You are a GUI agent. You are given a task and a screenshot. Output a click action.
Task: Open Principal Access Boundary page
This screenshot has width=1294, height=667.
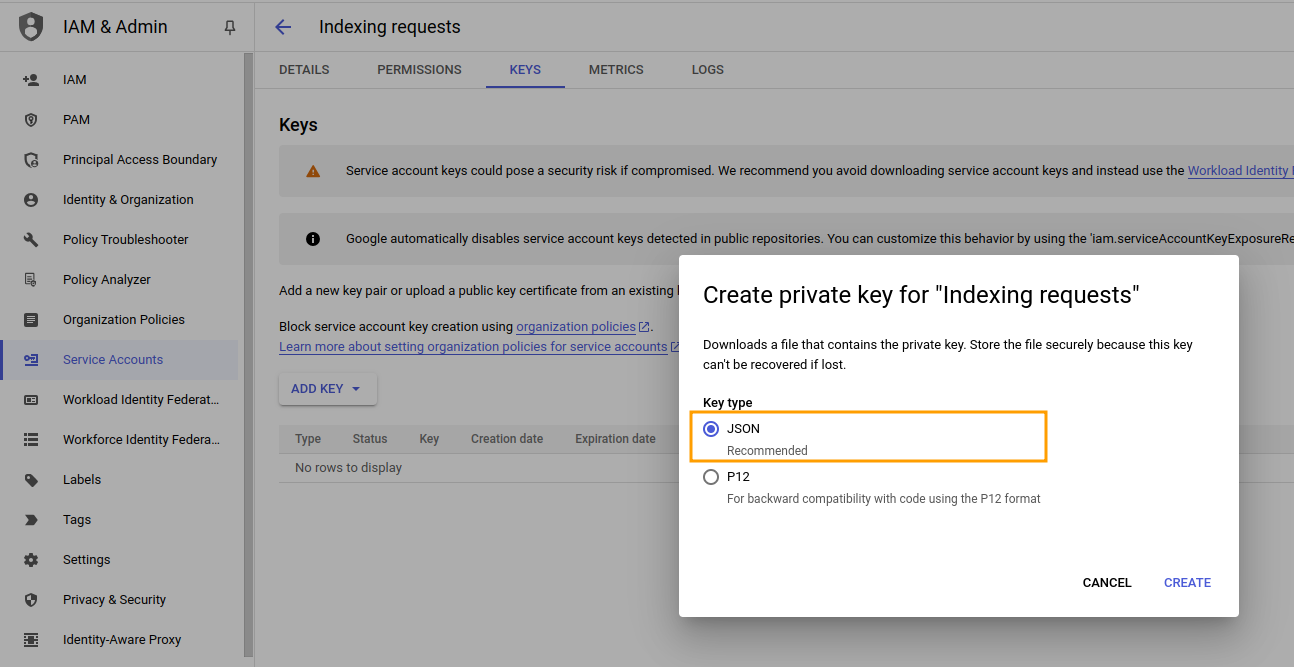[119, 159]
